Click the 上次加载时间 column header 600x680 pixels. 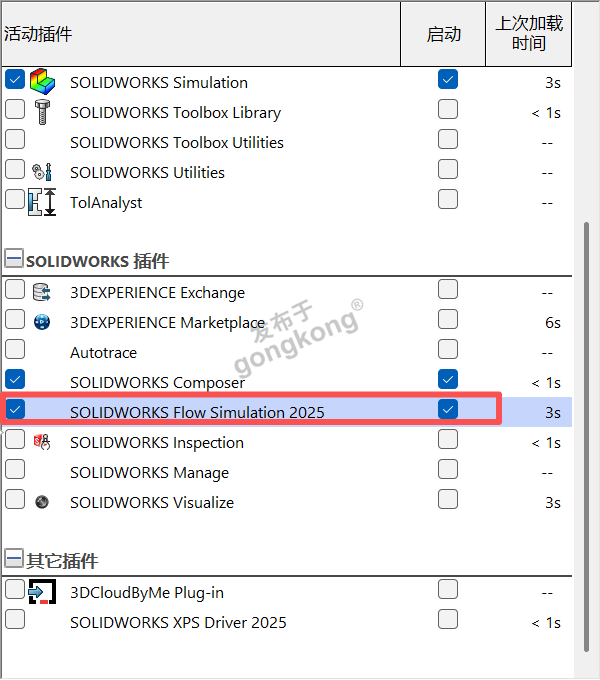click(528, 33)
